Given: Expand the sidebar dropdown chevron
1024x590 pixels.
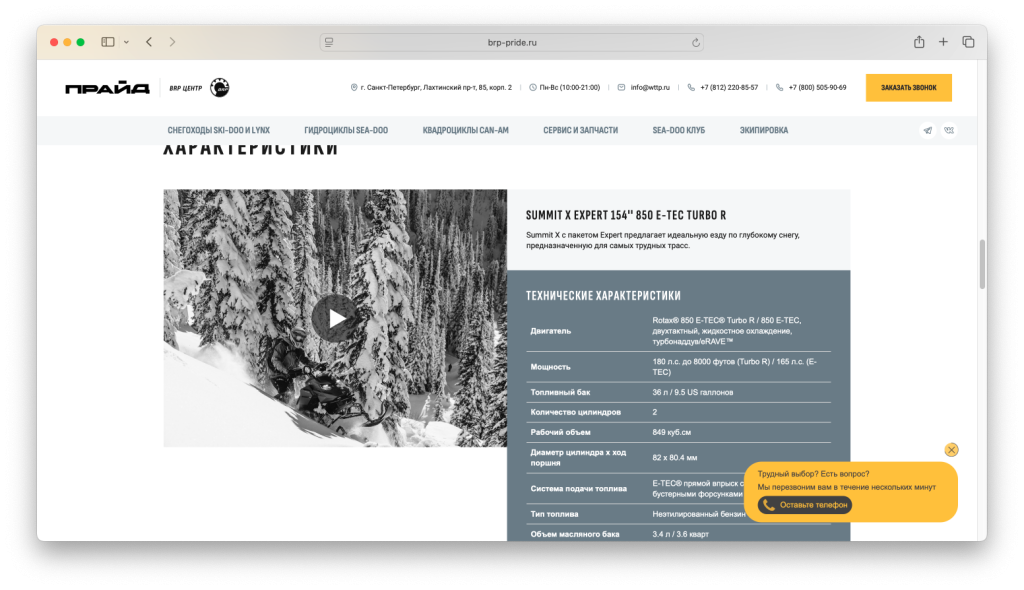Looking at the screenshot, I should pos(126,42).
